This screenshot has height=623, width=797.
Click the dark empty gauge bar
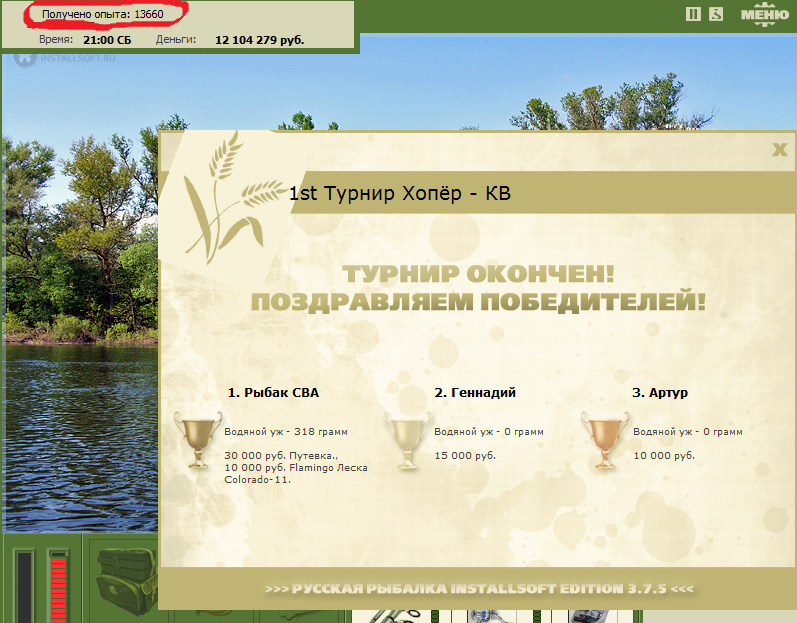pyautogui.click(x=24, y=586)
